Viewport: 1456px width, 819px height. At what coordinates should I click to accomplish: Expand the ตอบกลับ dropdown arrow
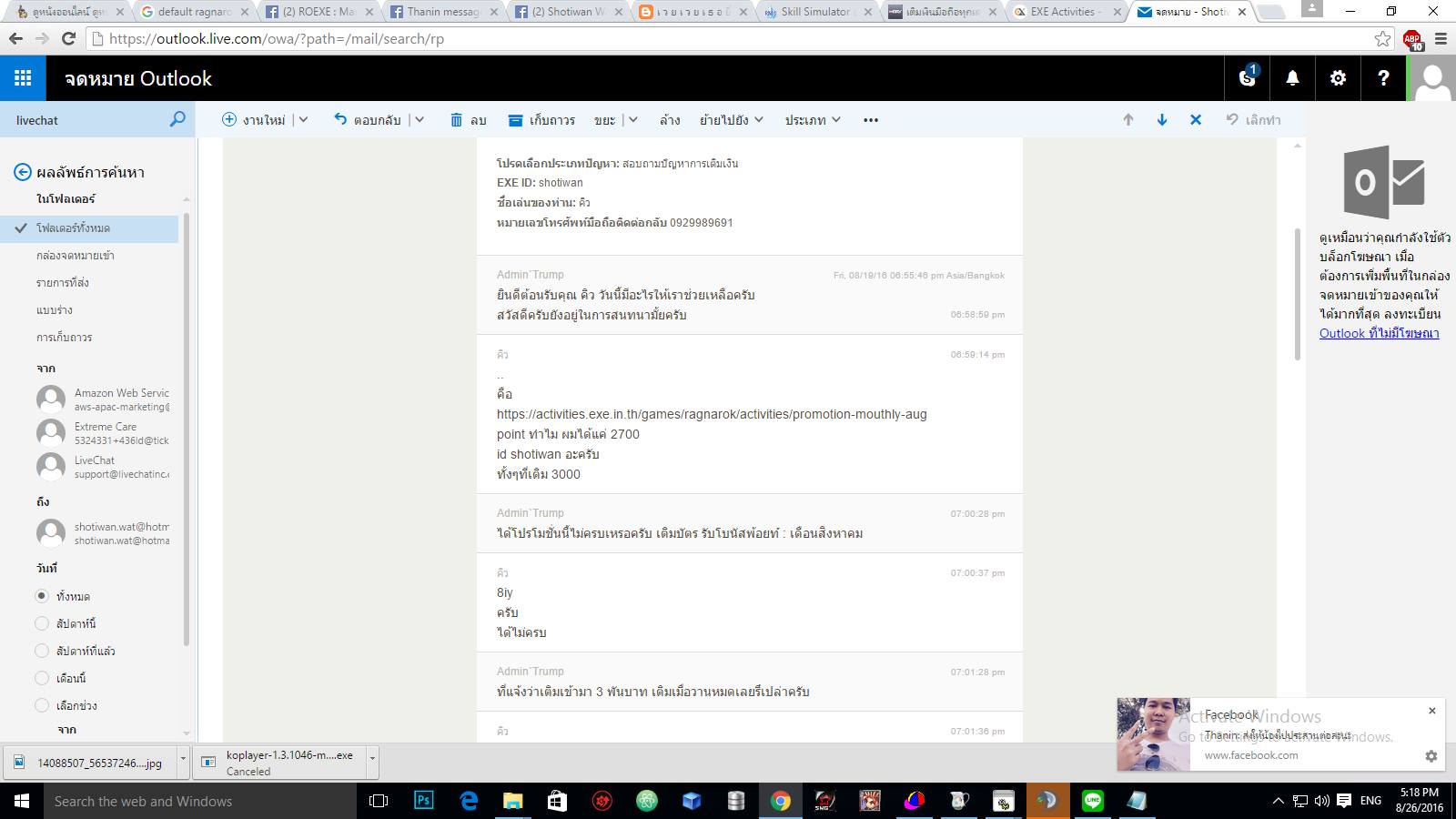420,119
